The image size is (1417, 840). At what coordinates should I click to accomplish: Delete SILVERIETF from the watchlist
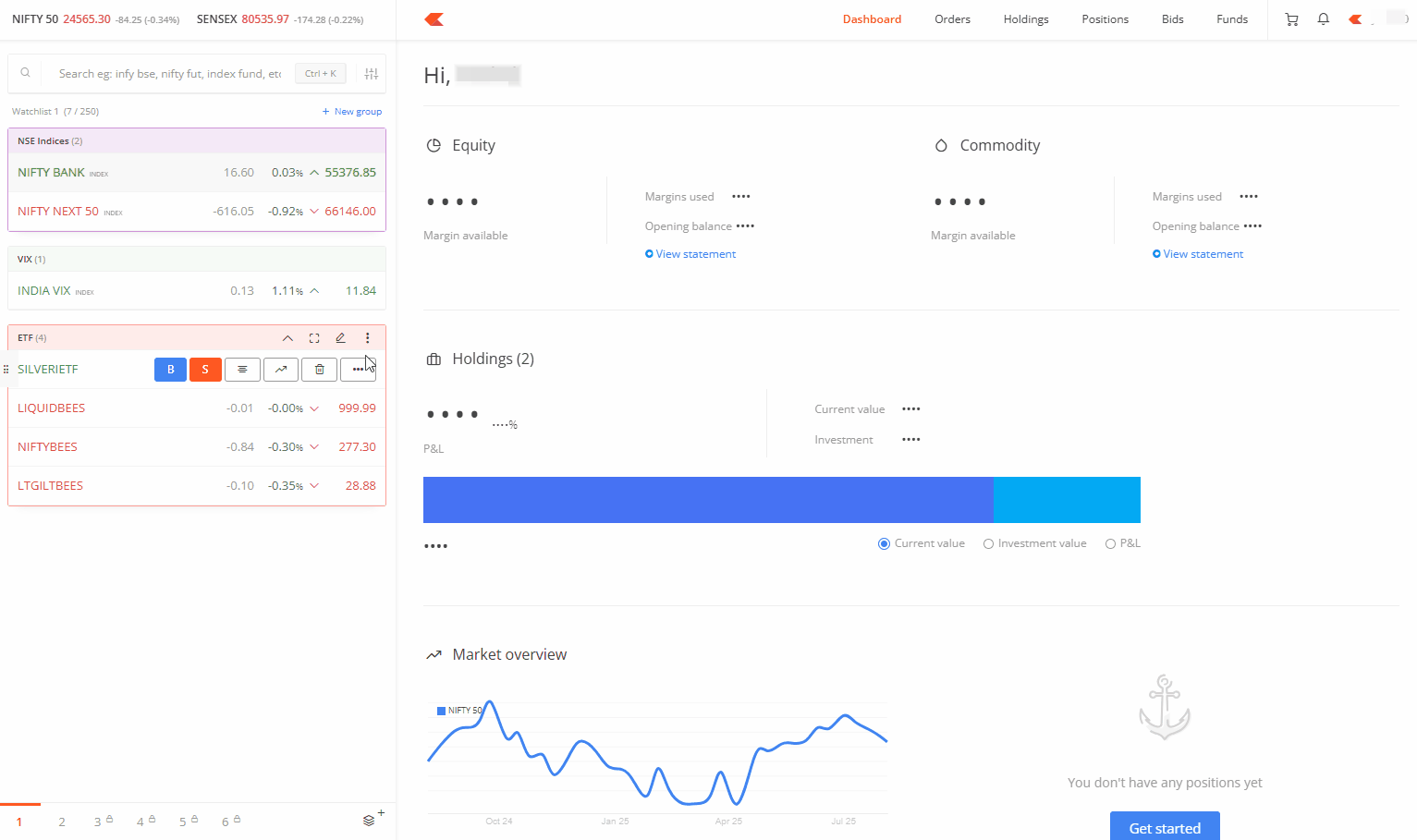(320, 370)
